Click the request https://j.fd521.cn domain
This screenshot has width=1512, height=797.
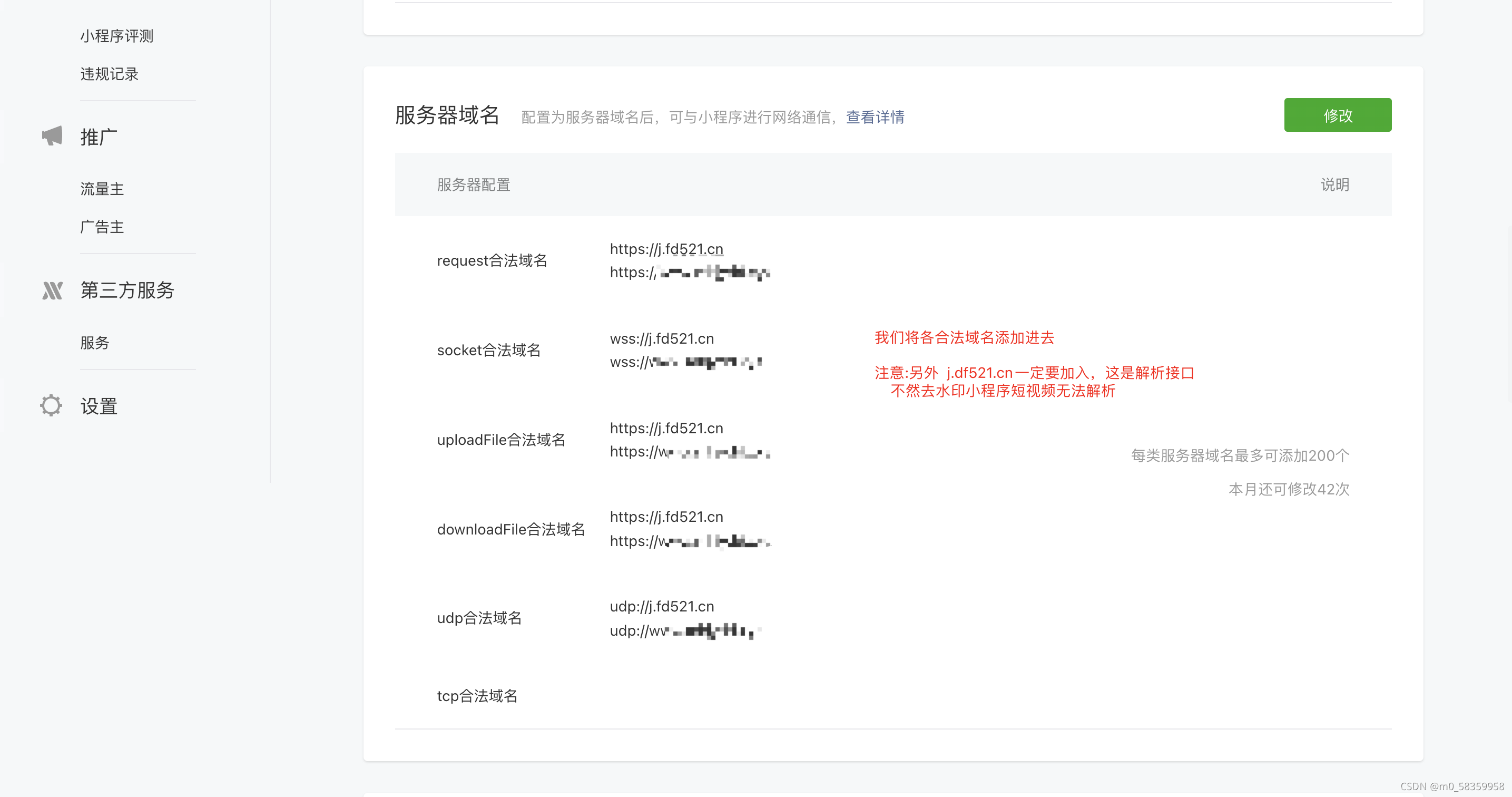pos(666,249)
